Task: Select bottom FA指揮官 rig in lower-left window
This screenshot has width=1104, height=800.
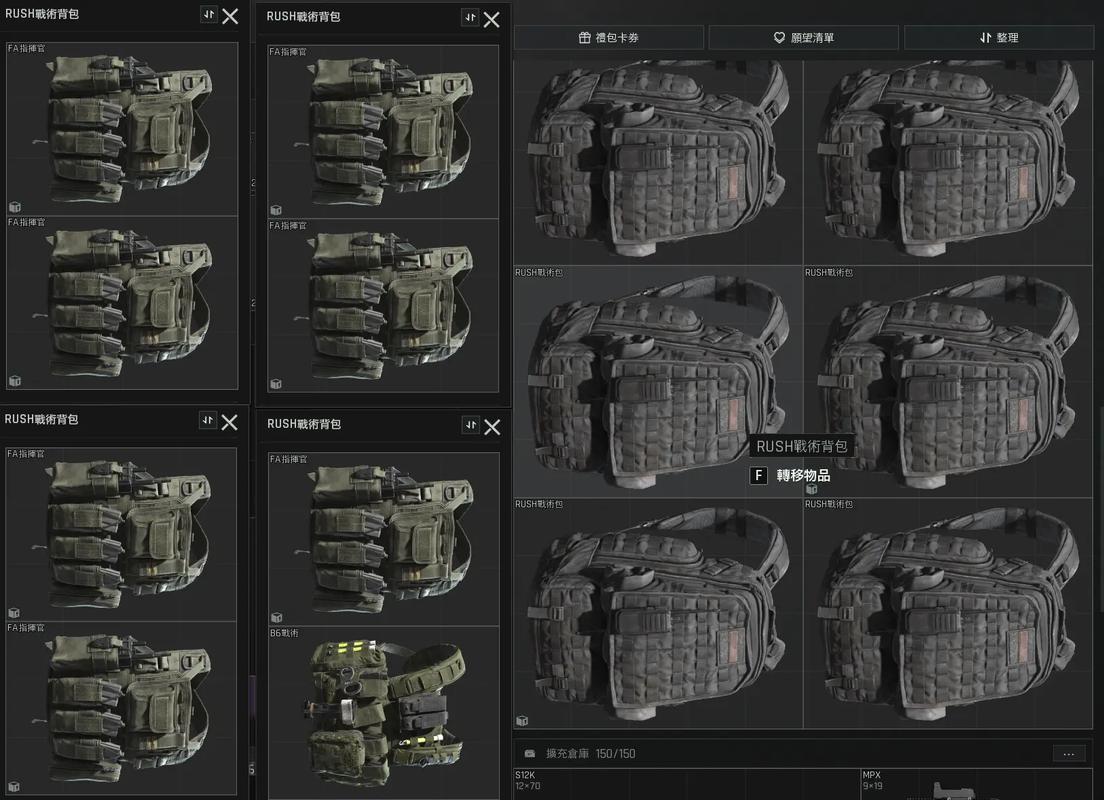Action: point(121,708)
